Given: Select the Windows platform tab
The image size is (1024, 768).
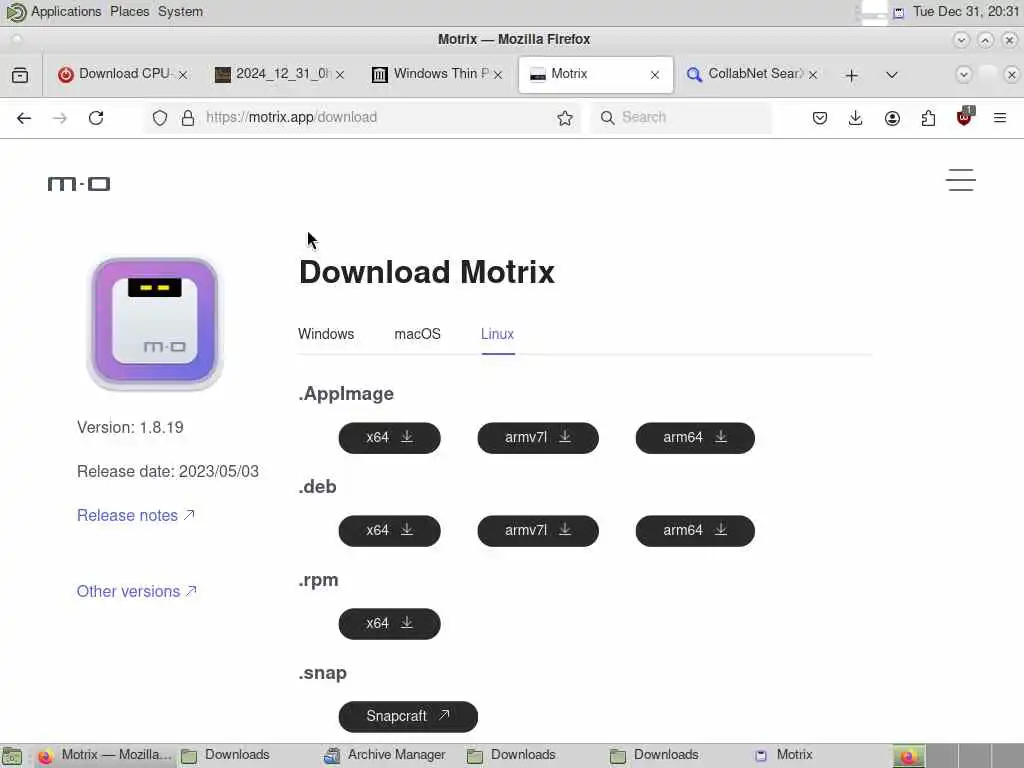Looking at the screenshot, I should 326,334.
